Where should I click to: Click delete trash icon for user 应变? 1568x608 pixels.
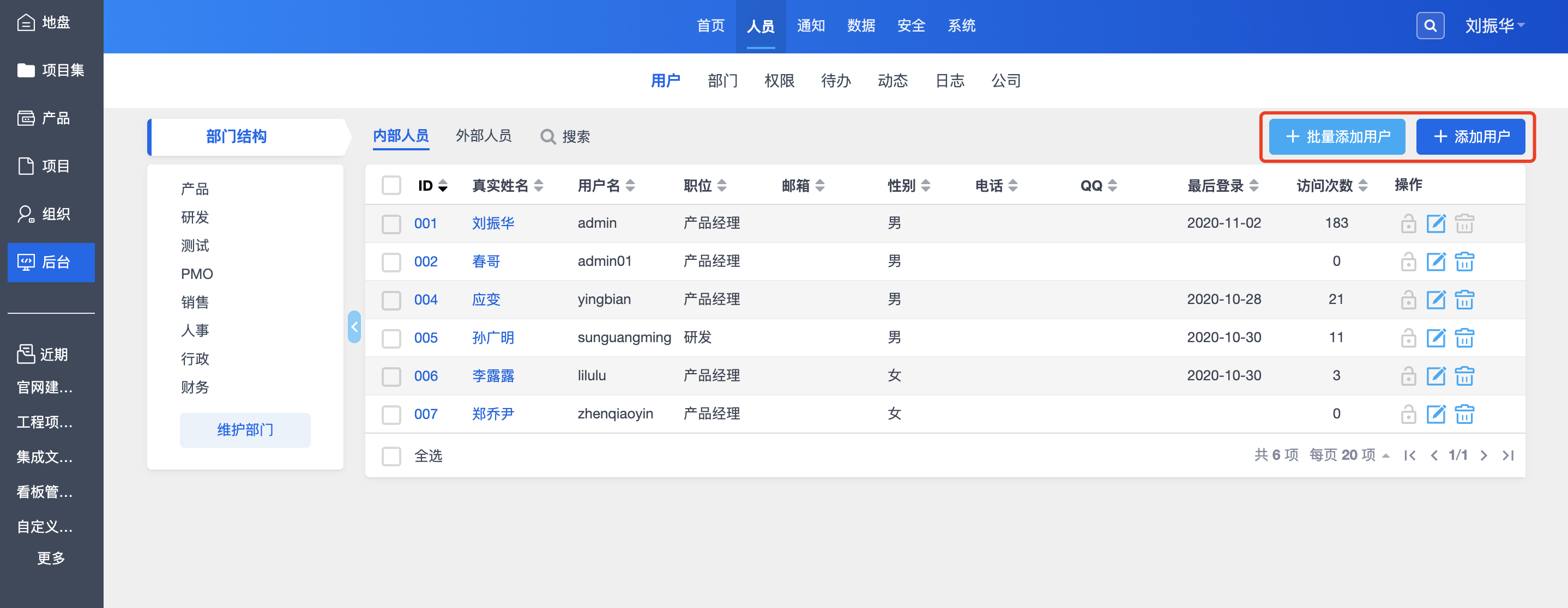pyautogui.click(x=1464, y=300)
